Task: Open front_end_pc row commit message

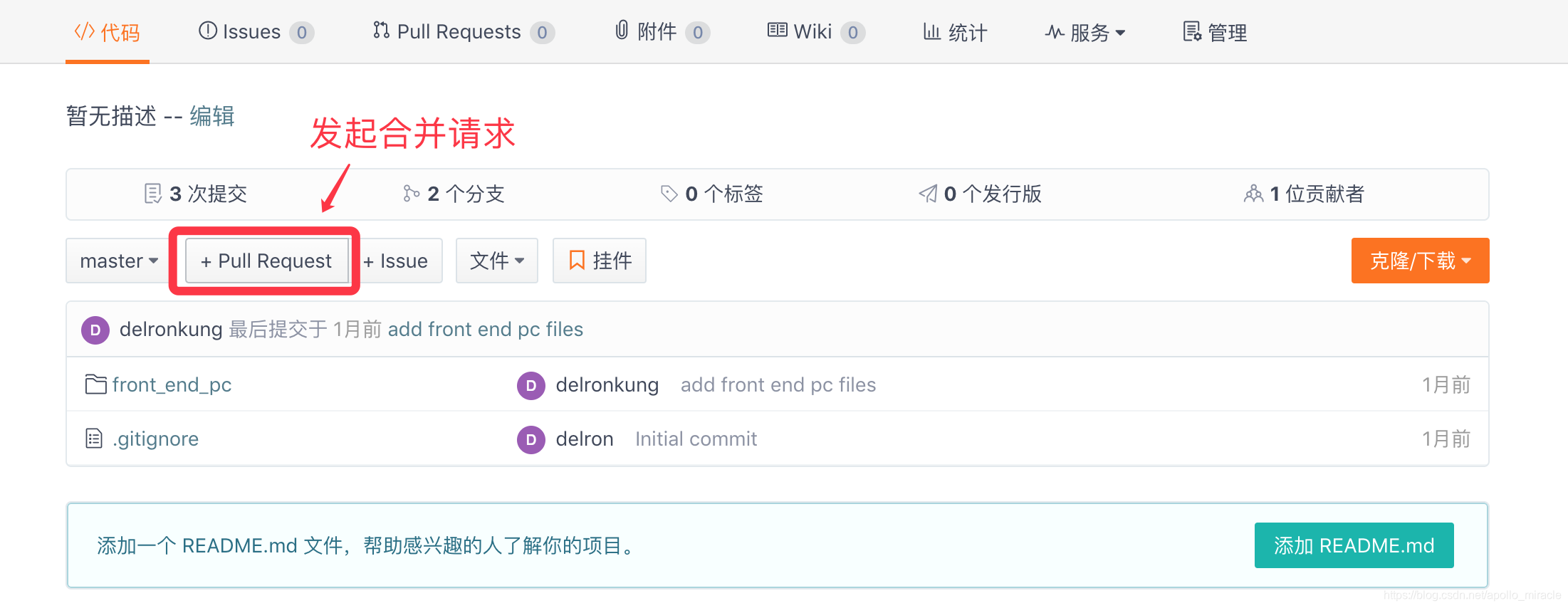Action: pyautogui.click(x=778, y=384)
